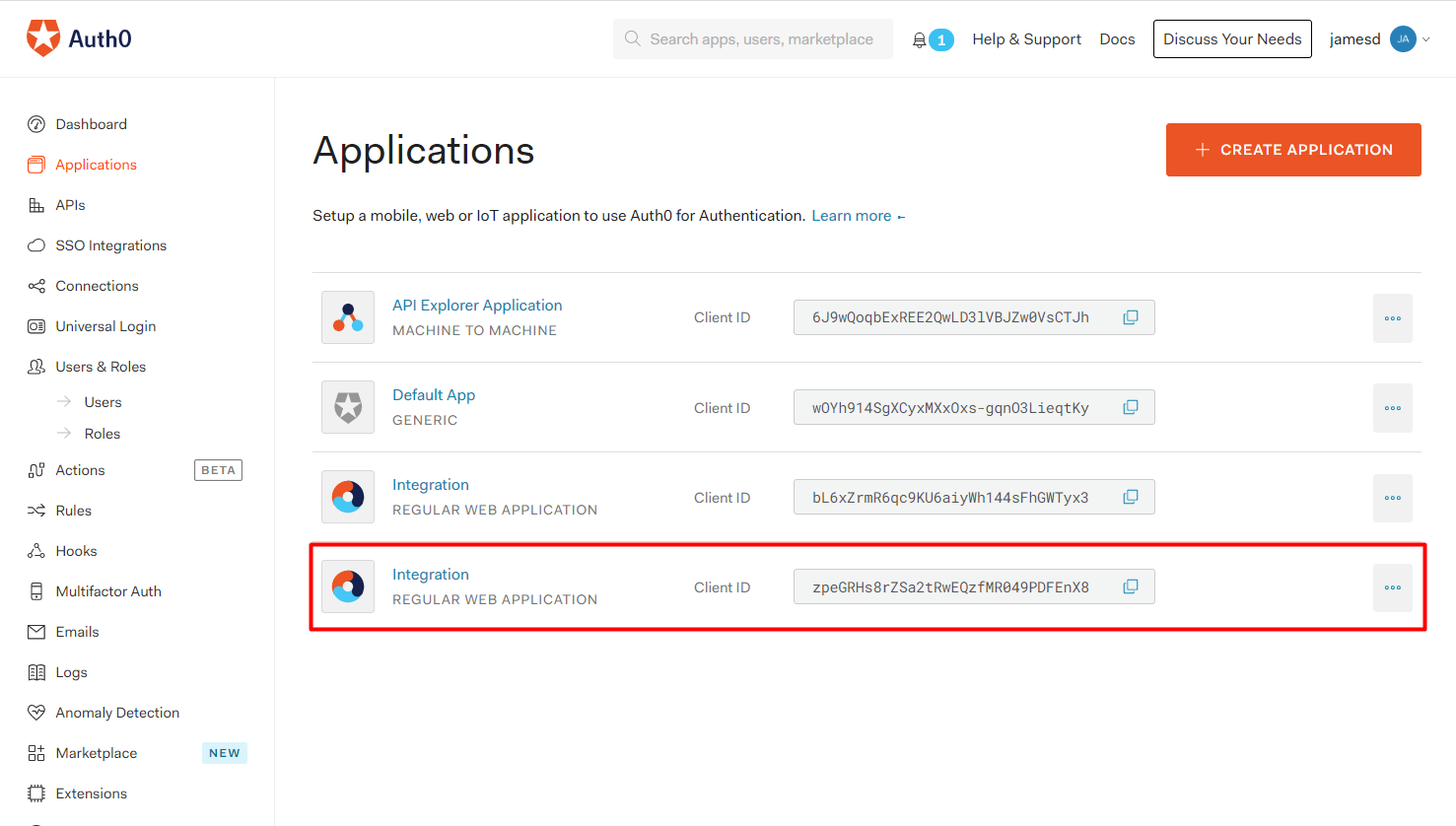Copy the Default App client ID
The height and width of the screenshot is (826, 1456).
[1131, 407]
